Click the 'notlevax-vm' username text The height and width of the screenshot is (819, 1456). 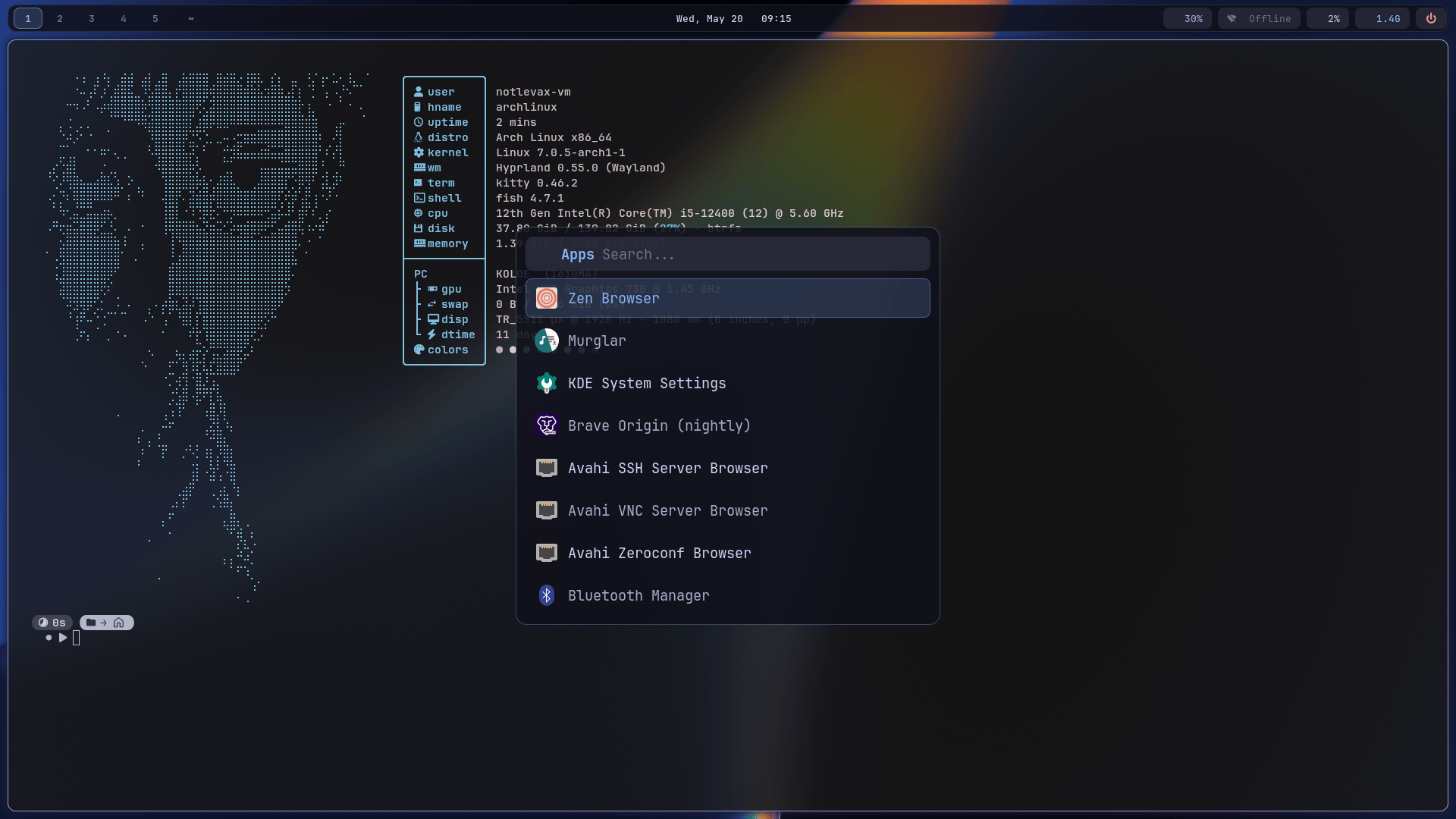533,92
